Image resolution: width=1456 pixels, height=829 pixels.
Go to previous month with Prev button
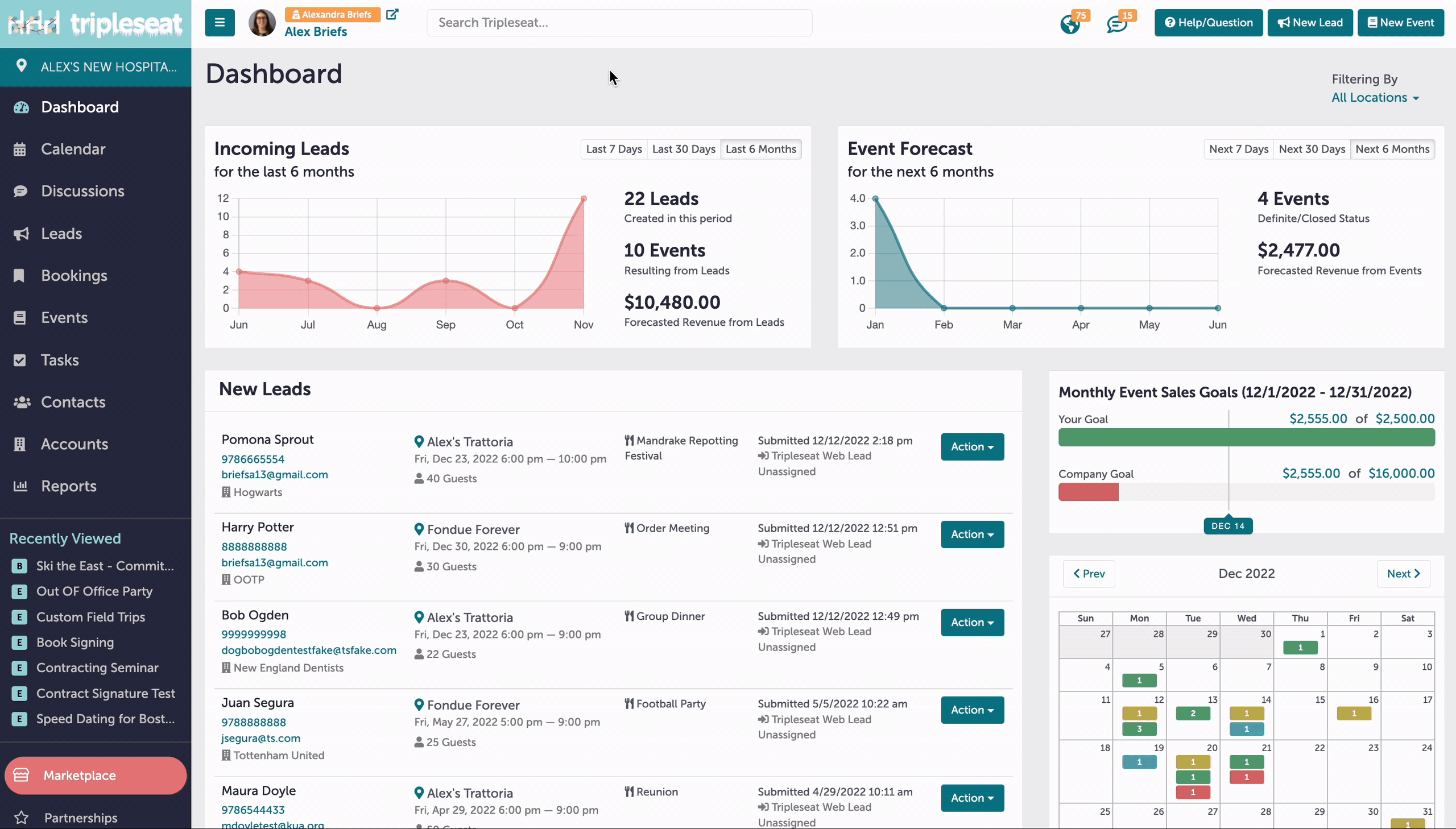coord(1089,574)
